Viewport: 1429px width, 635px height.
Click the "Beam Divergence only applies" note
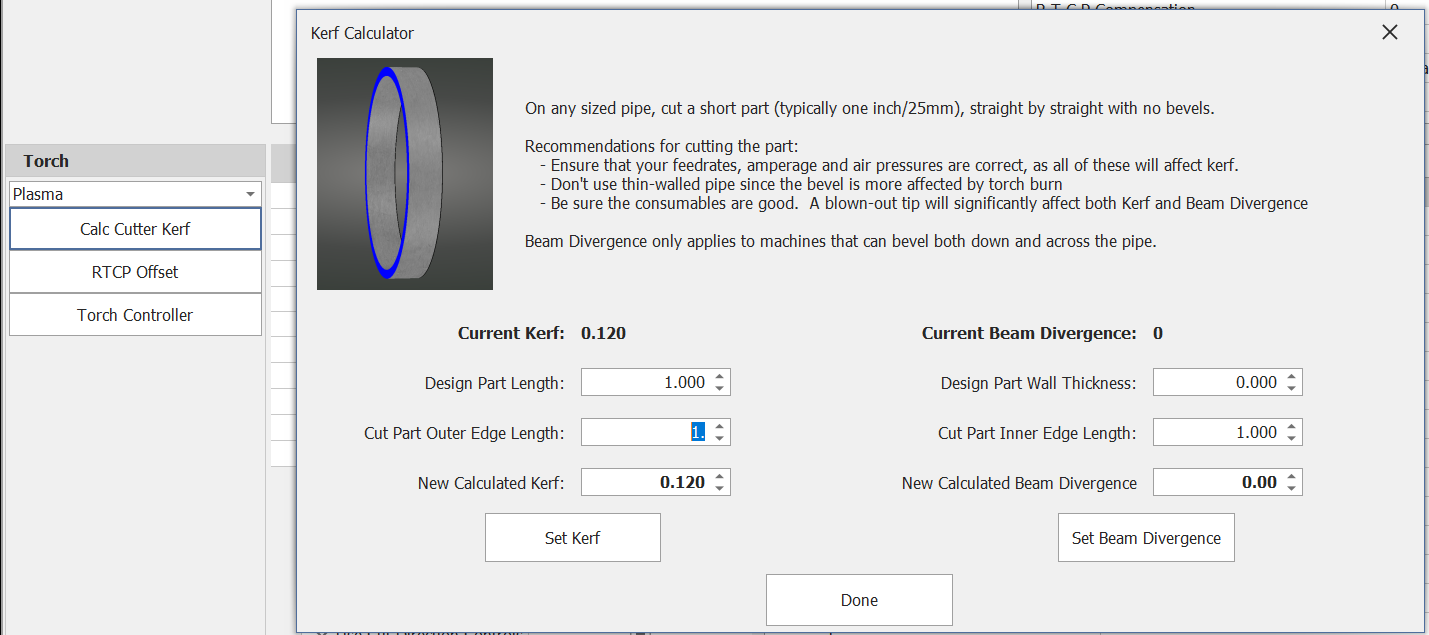840,241
